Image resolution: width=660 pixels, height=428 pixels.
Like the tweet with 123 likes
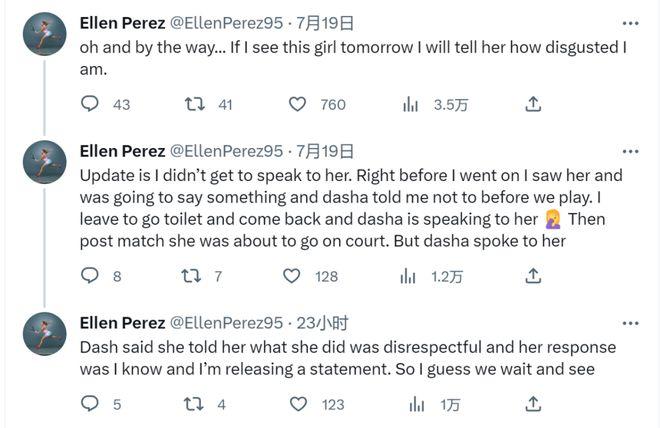pyautogui.click(x=298, y=404)
